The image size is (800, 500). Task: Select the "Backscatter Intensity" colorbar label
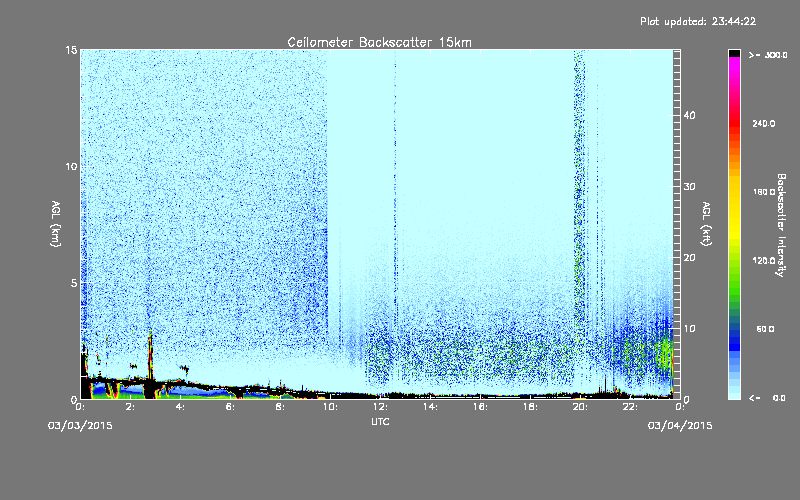click(x=781, y=225)
